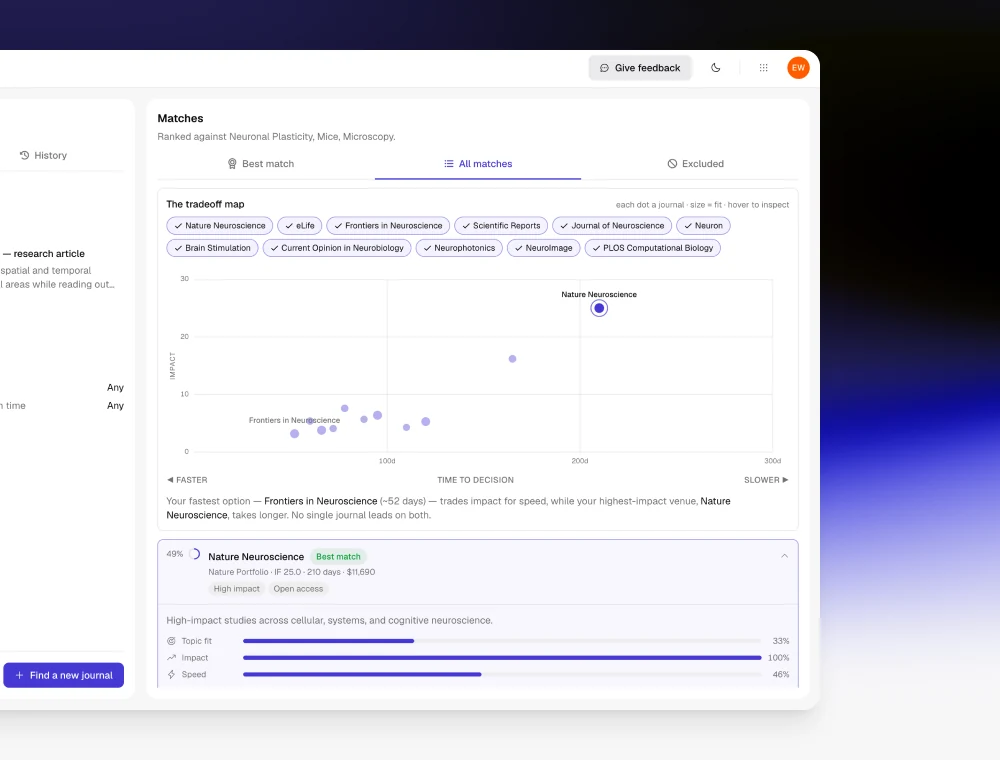Toggle dark mode moon icon
Viewport: 1000px width, 760px height.
point(716,68)
